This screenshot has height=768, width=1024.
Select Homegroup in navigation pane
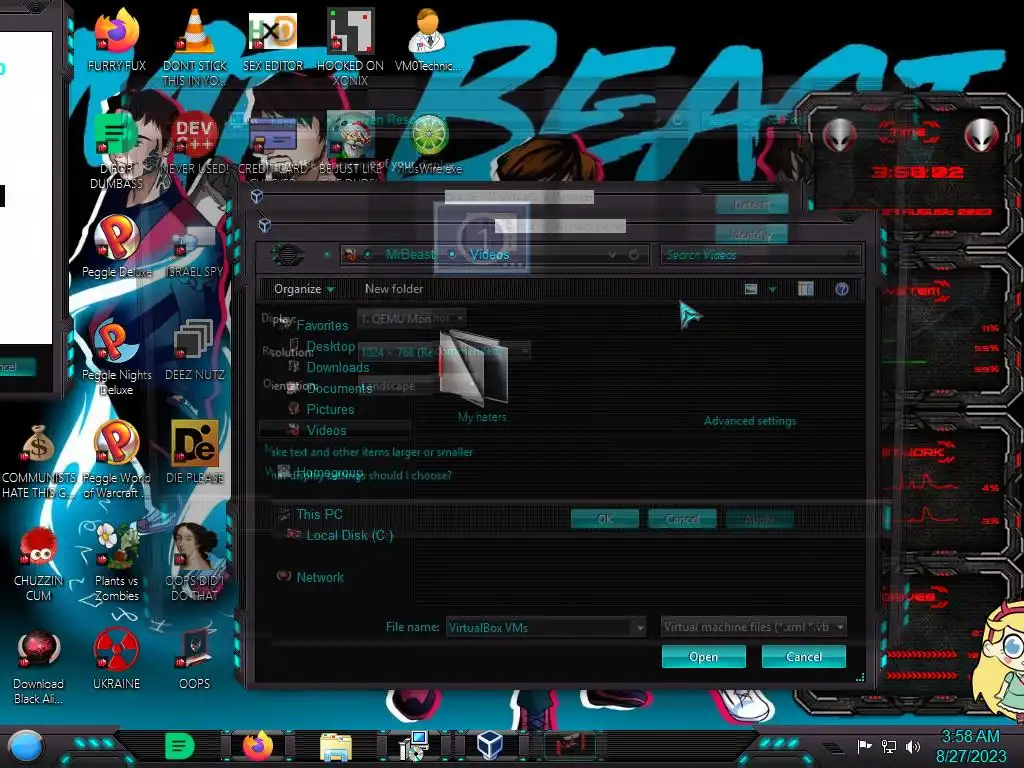(x=329, y=472)
